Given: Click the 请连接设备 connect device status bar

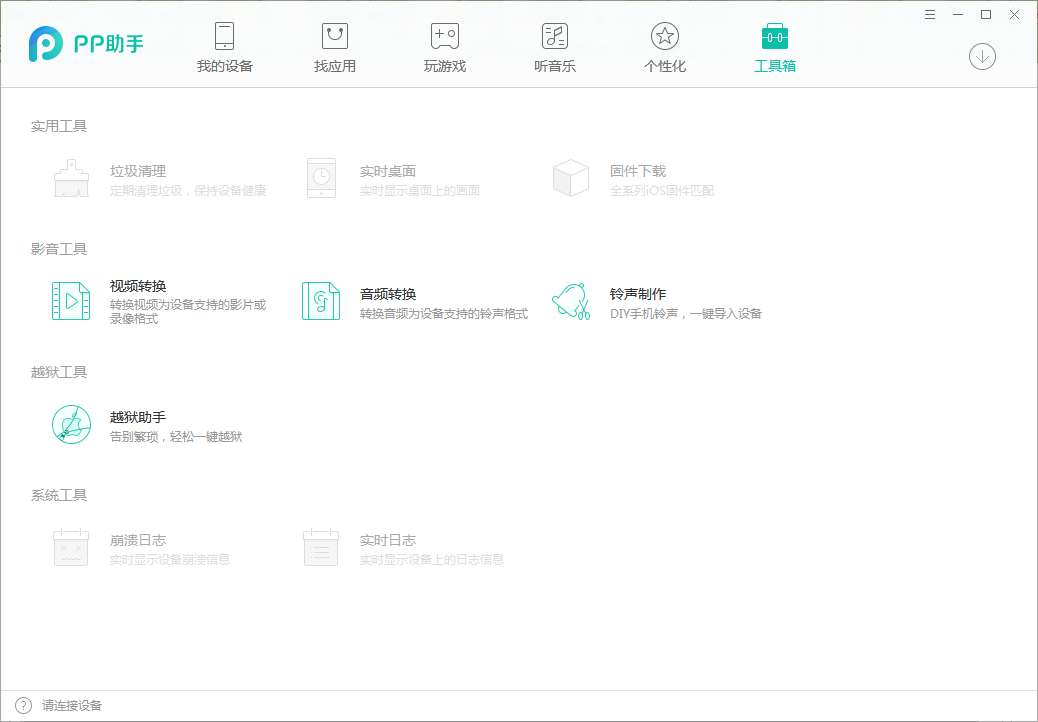Looking at the screenshot, I should [x=72, y=705].
